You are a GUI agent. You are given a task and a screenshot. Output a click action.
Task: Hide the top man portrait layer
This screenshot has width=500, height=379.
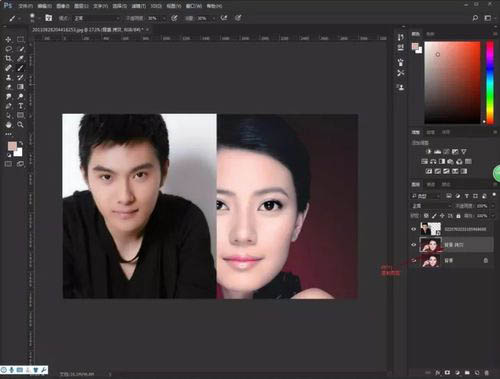pos(414,229)
